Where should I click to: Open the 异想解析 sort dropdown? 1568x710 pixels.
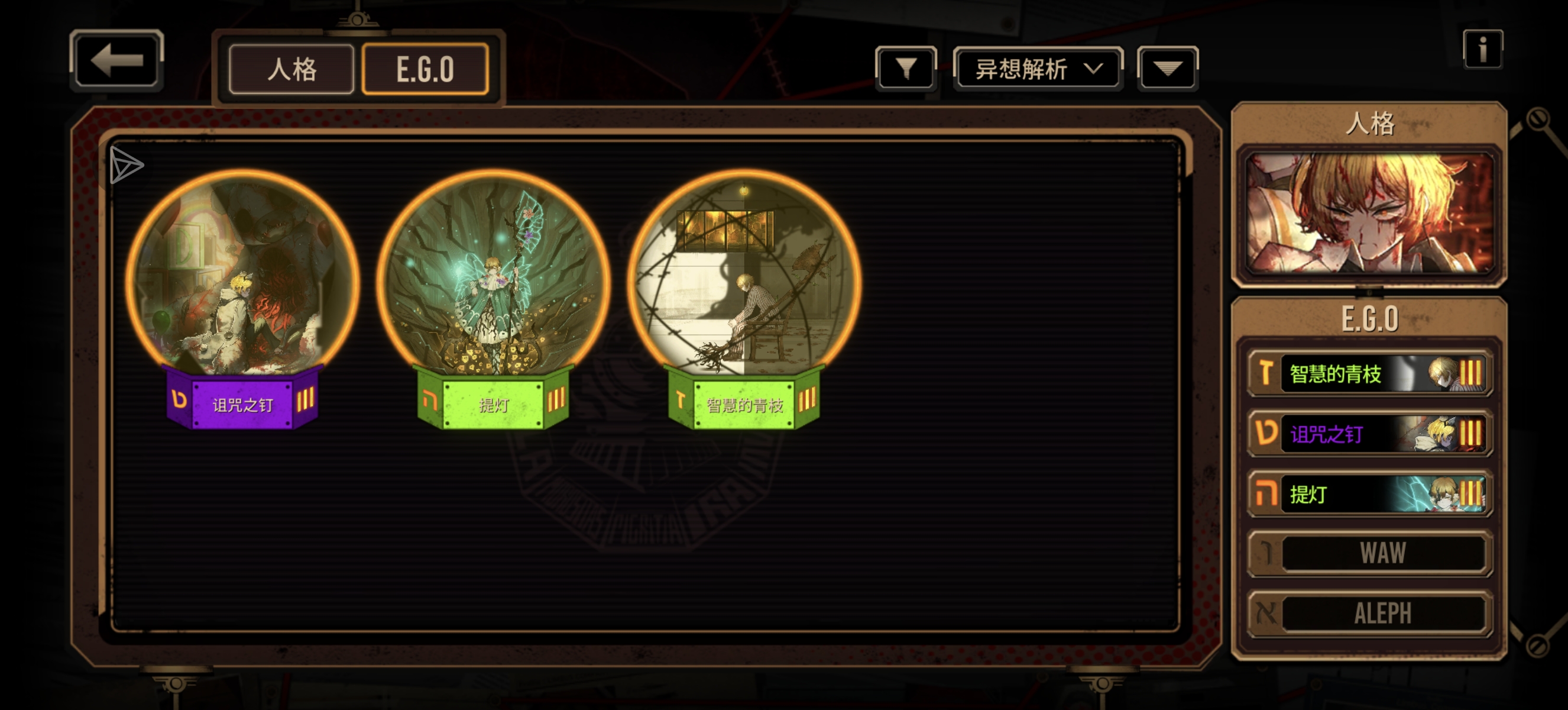1038,68
